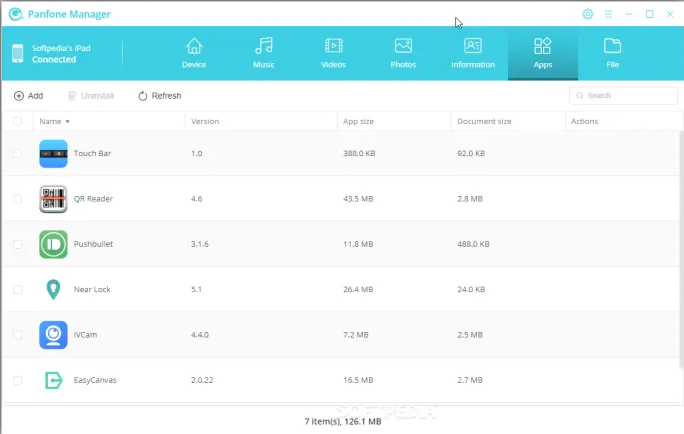
Task: Click the Uninstall button
Action: pos(91,96)
